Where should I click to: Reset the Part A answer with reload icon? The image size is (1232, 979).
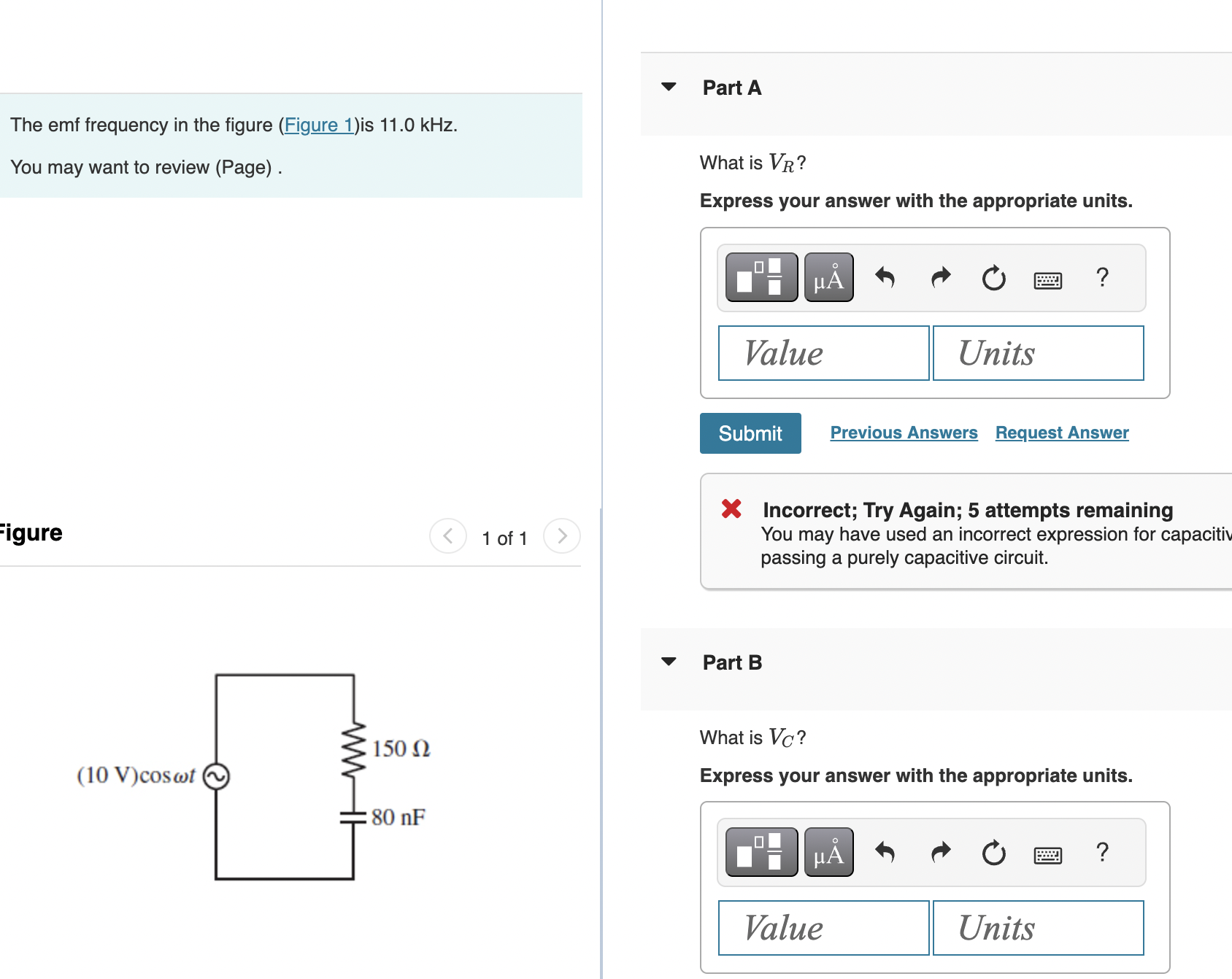pyautogui.click(x=993, y=278)
